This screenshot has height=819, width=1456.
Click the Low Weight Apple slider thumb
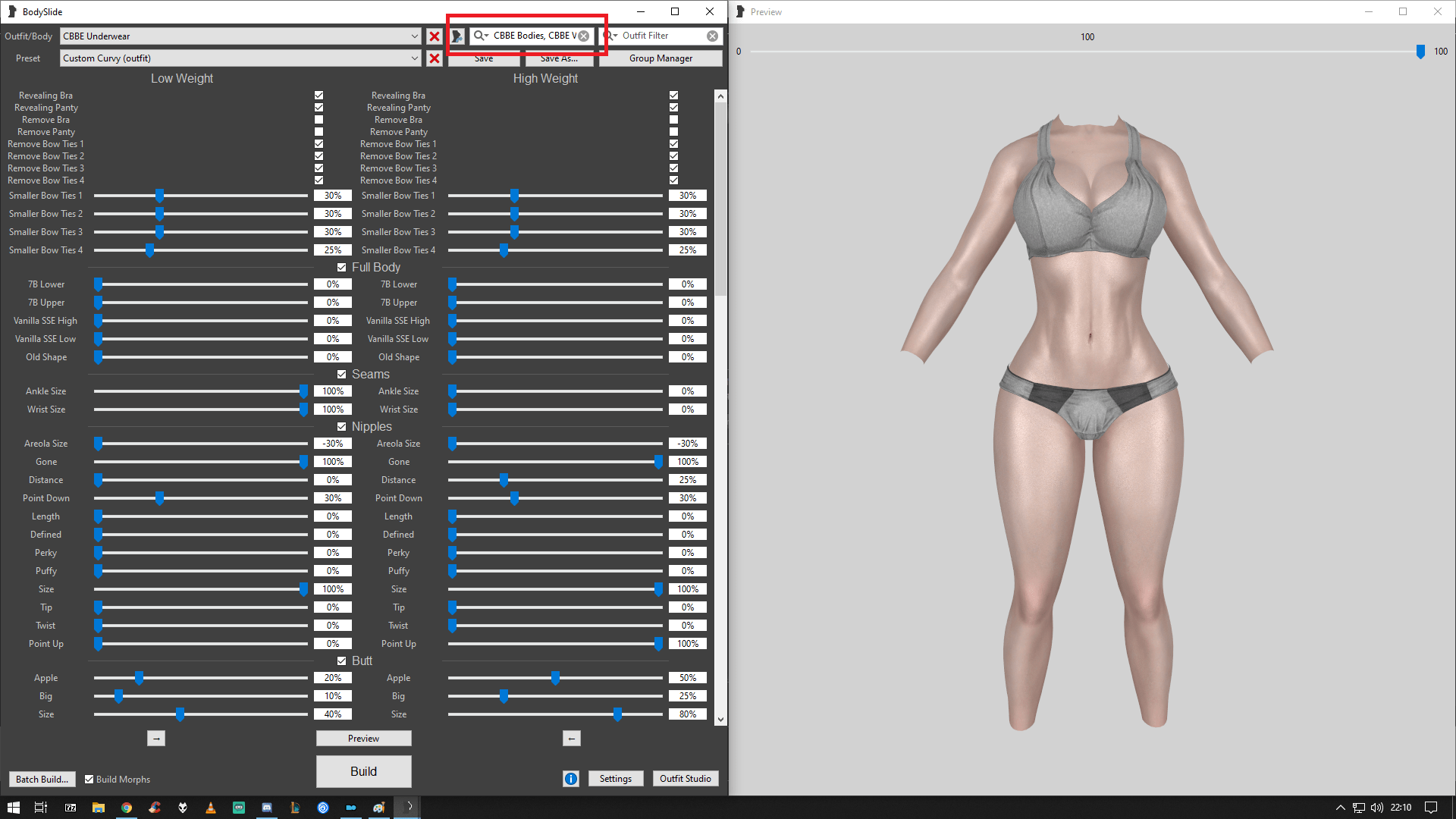click(x=139, y=678)
